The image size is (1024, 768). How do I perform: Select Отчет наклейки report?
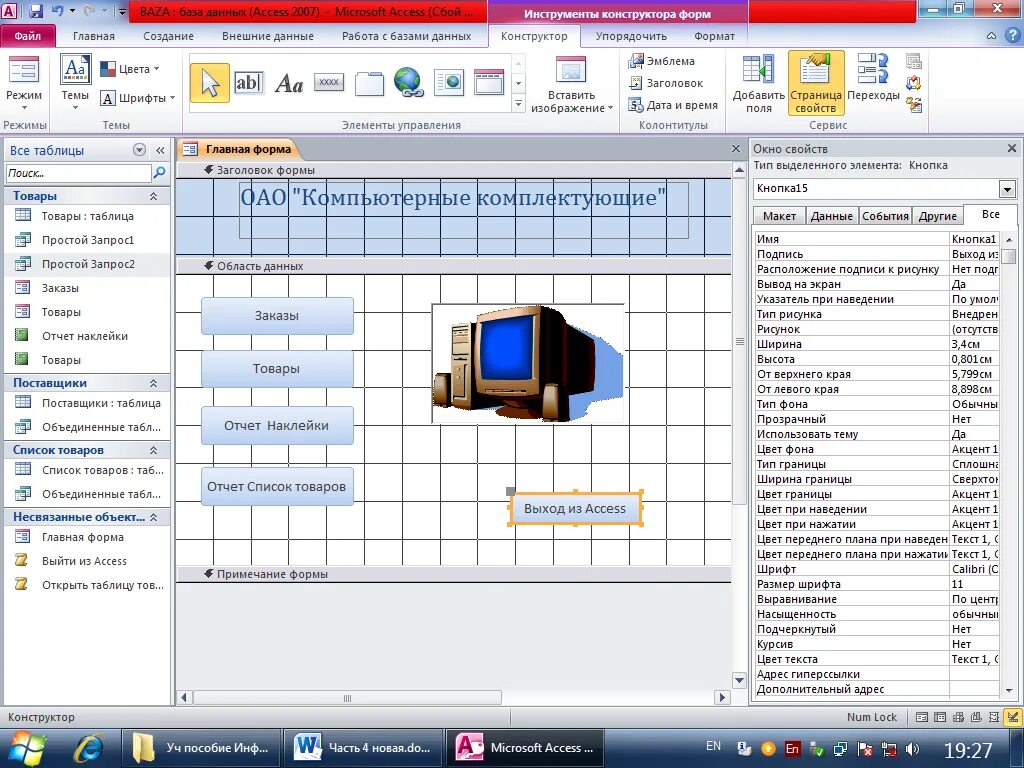tap(88, 336)
